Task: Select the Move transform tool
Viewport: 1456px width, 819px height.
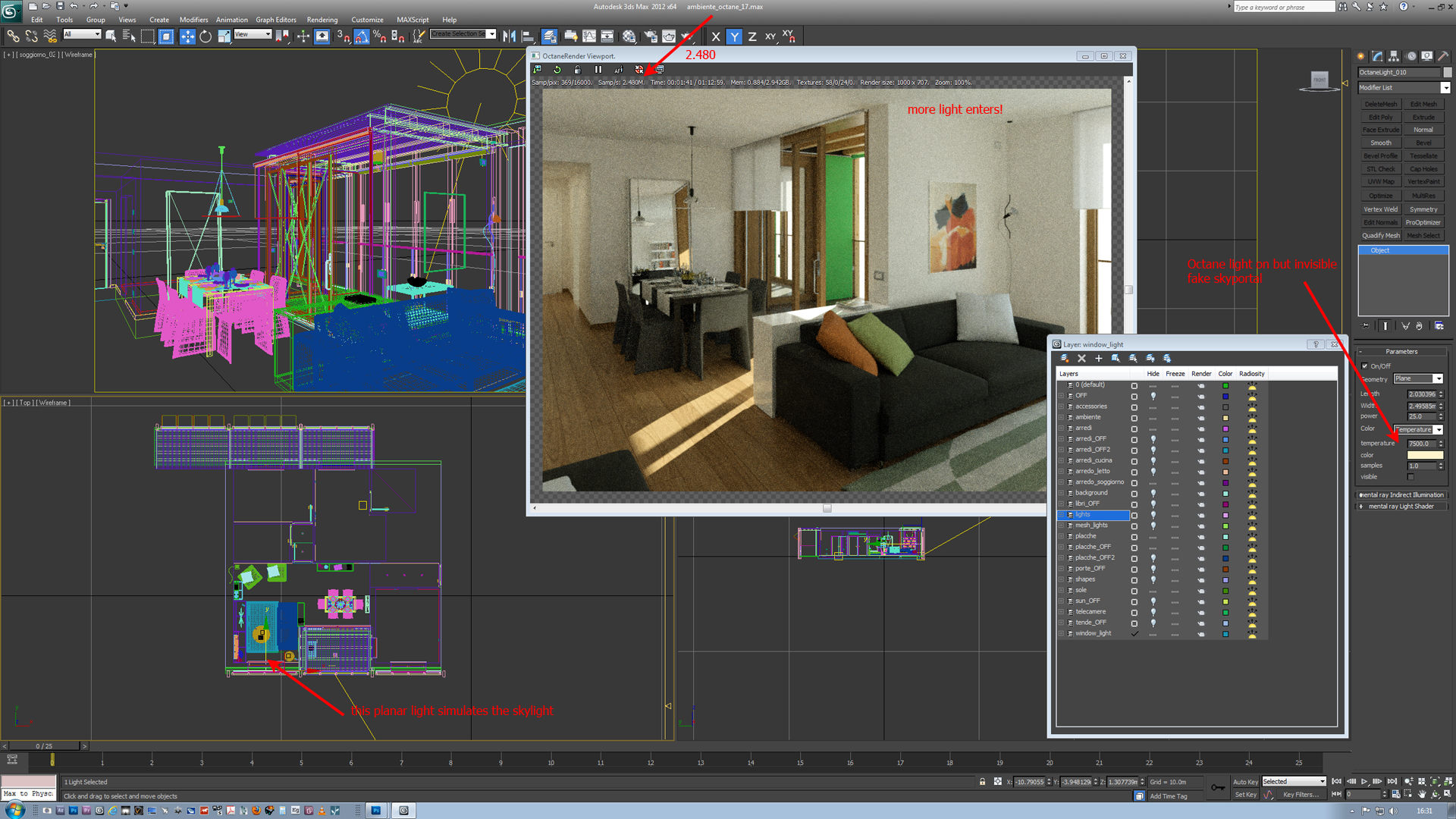Action: [x=187, y=36]
